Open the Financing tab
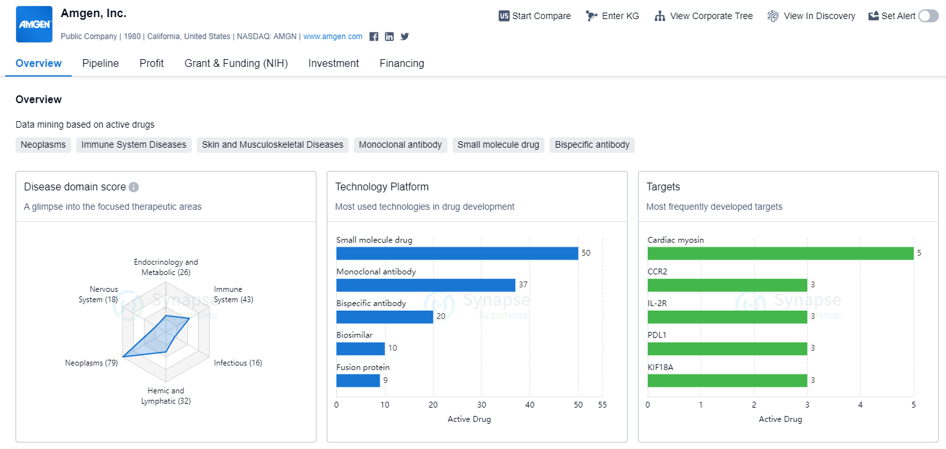This screenshot has width=946, height=449. (402, 63)
